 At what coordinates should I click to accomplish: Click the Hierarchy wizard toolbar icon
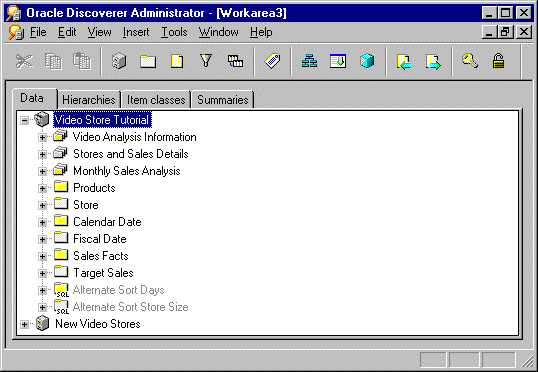click(x=309, y=61)
